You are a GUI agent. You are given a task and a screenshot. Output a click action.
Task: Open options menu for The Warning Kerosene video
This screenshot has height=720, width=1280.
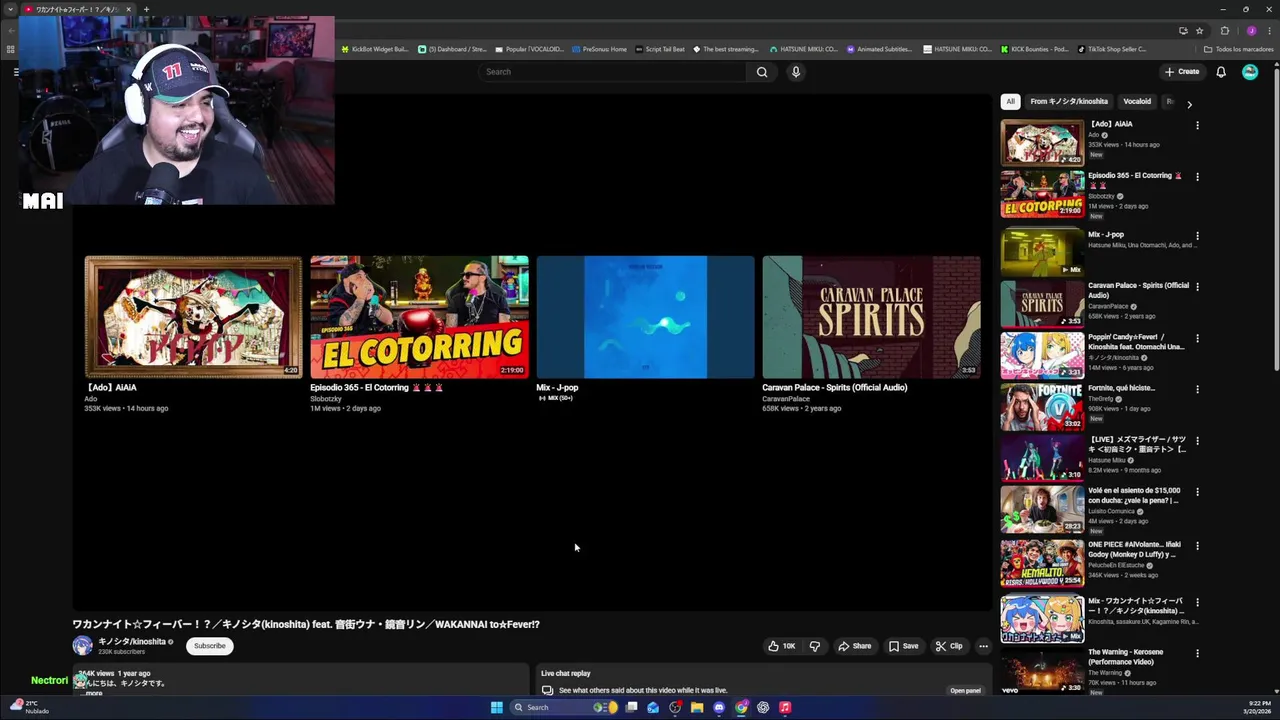click(1197, 654)
